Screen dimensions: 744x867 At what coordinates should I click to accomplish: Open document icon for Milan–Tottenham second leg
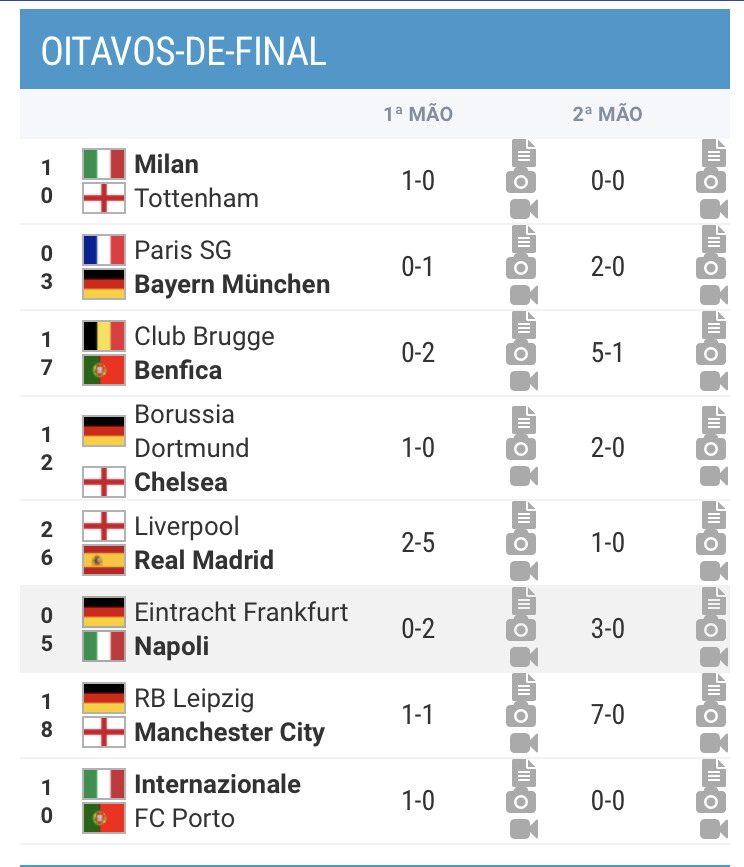pos(714,153)
